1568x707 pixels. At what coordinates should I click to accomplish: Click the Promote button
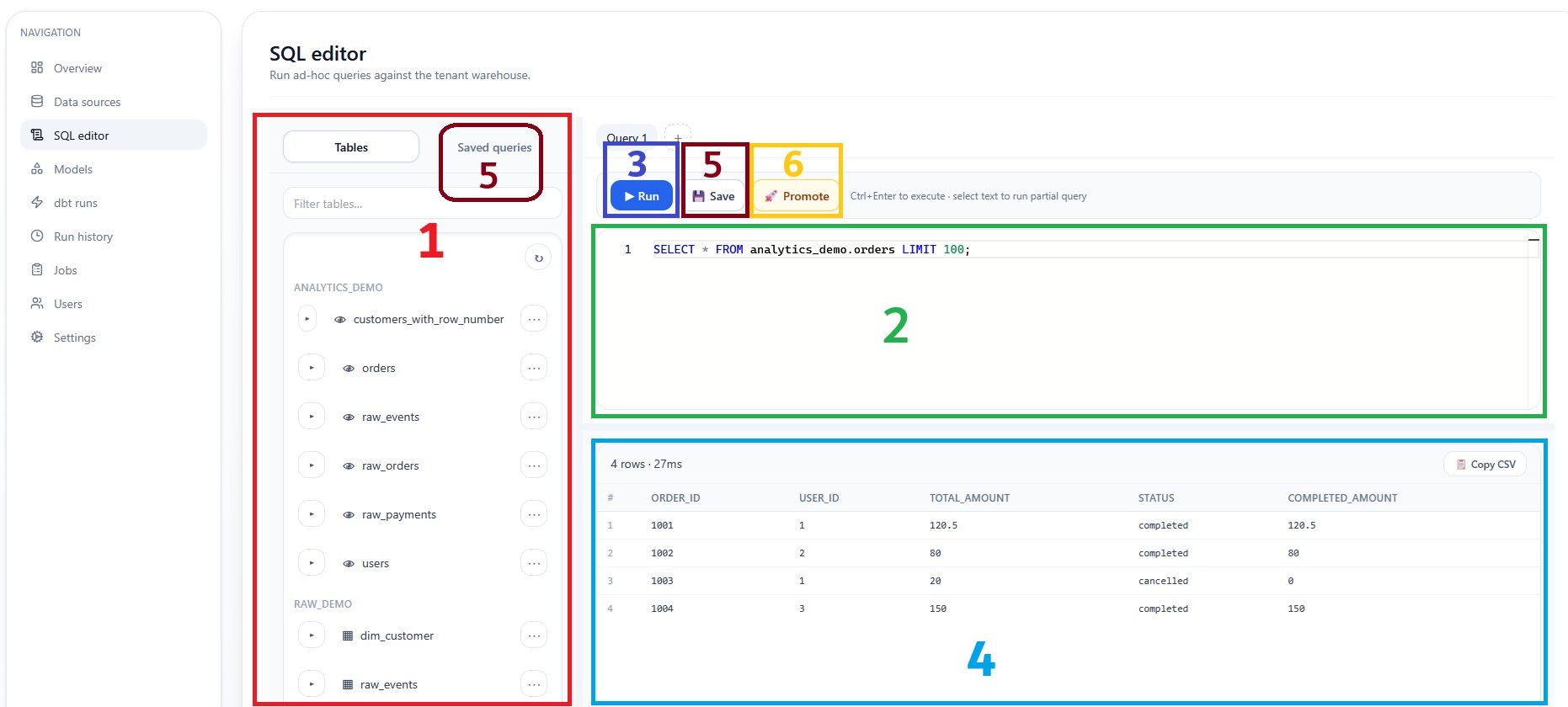pyautogui.click(x=797, y=196)
